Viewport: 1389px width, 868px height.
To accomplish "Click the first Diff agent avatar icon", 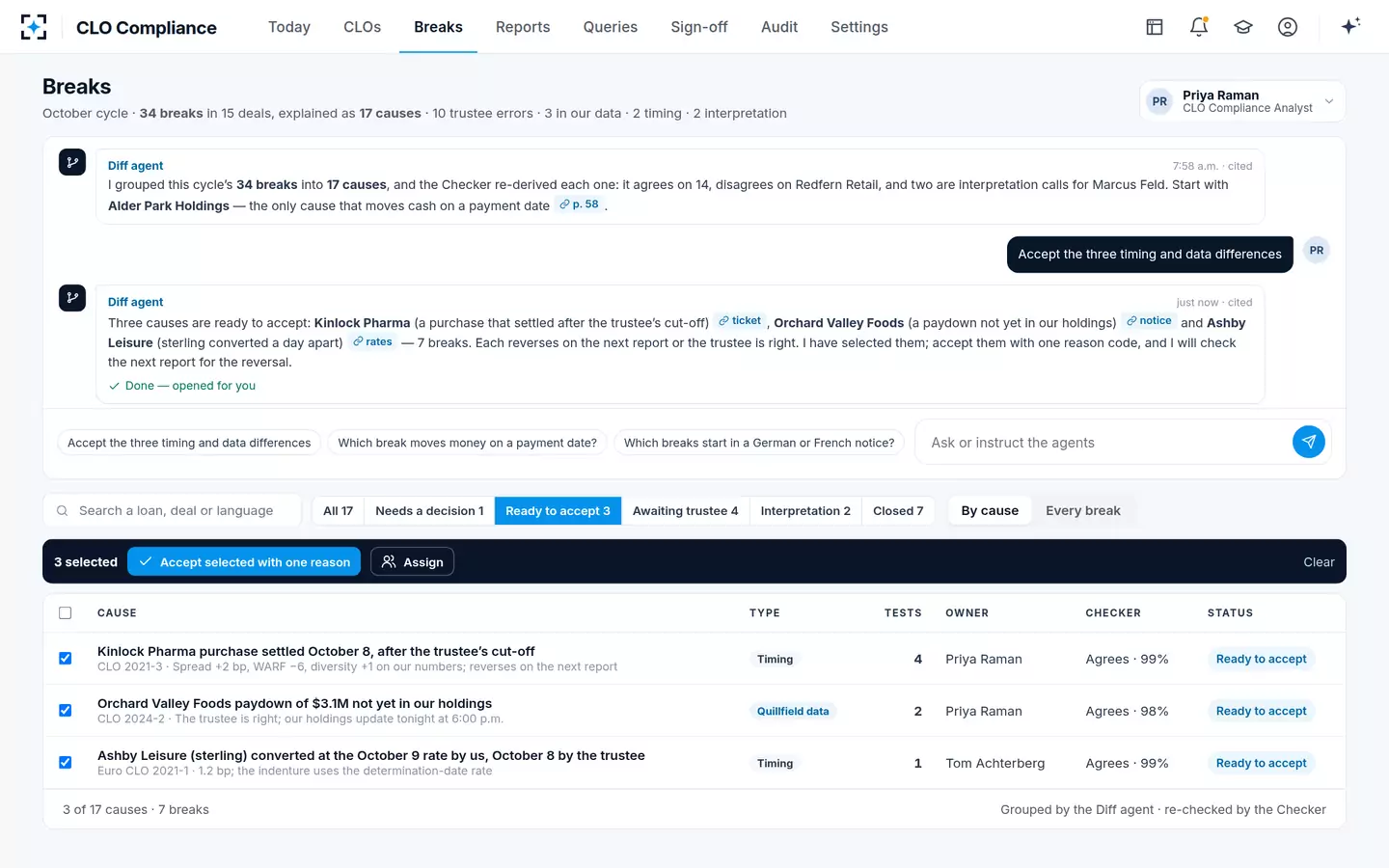I will click(x=72, y=162).
